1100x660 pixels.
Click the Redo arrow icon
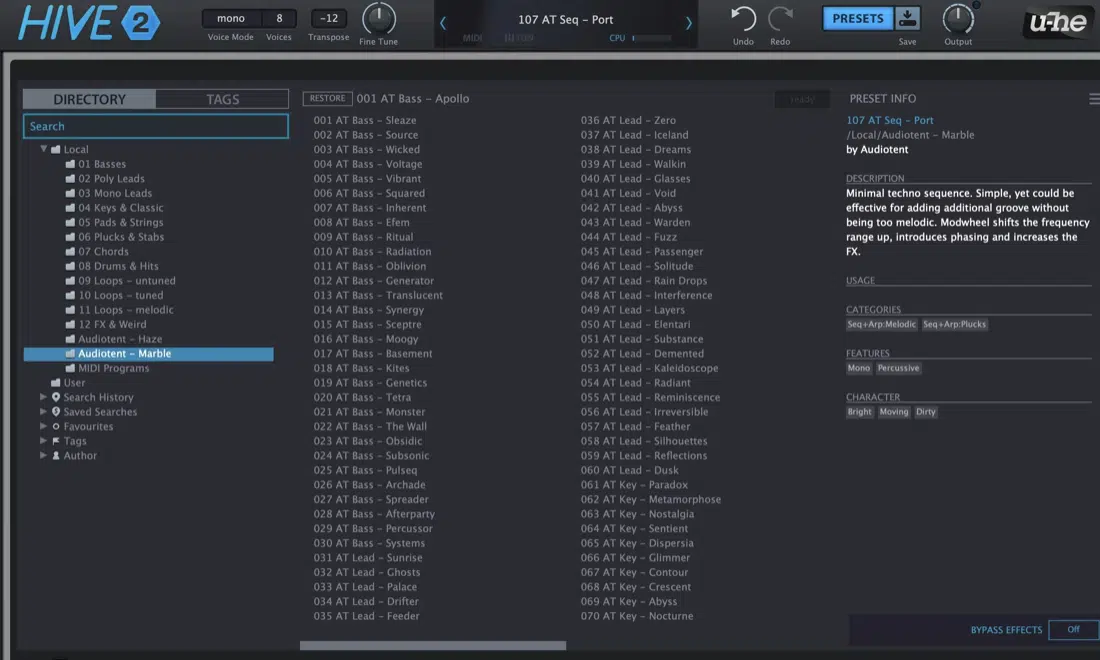click(780, 16)
